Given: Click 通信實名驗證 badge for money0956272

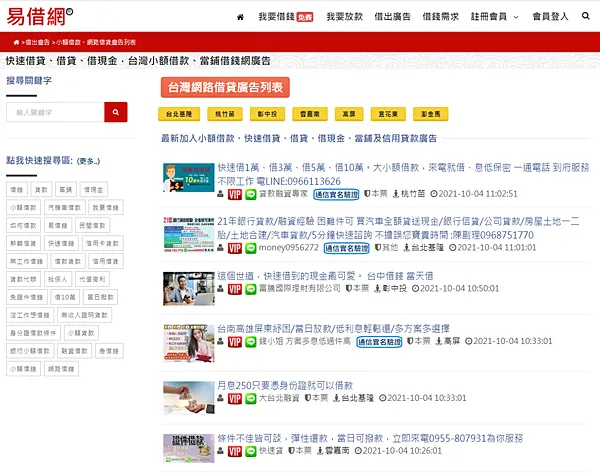Looking at the screenshot, I should pos(346,248).
